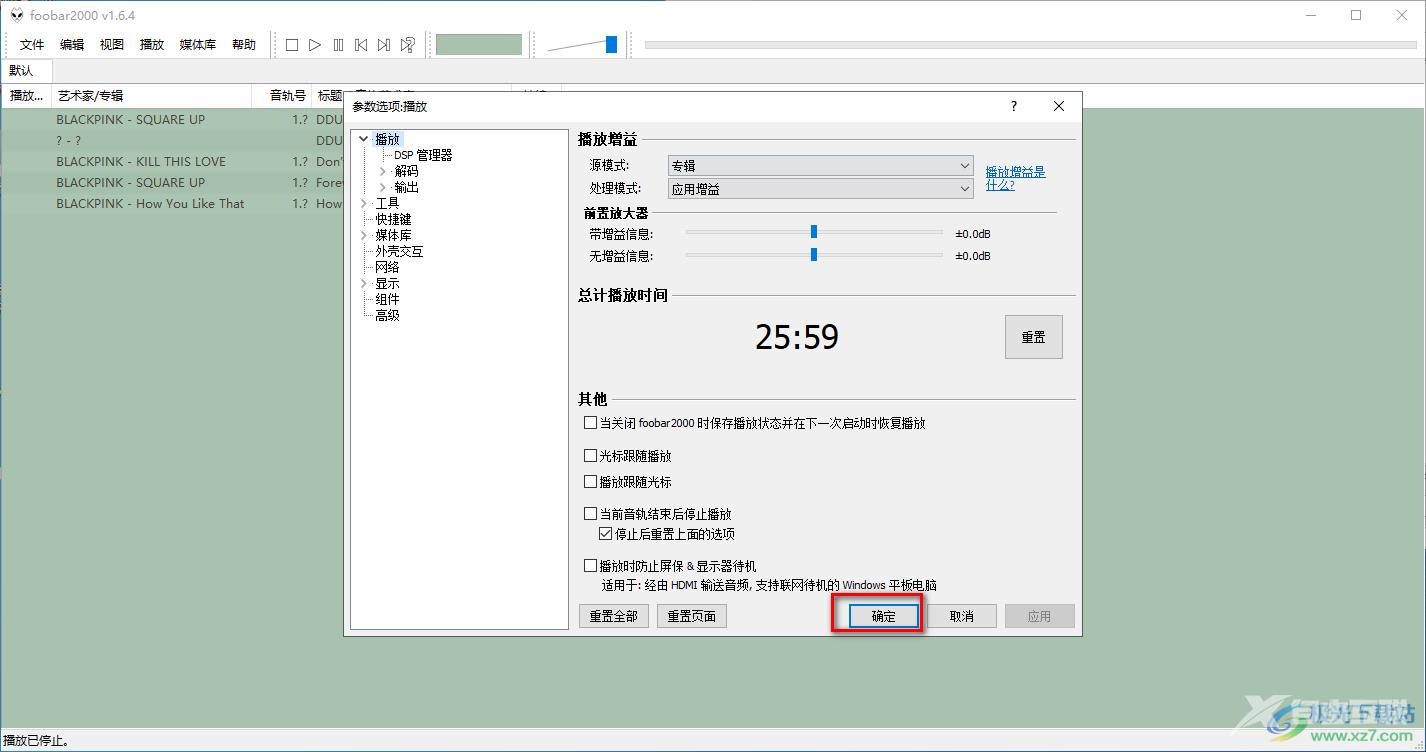Select 高级 in the preferences tree
The image size is (1426, 752).
[387, 315]
